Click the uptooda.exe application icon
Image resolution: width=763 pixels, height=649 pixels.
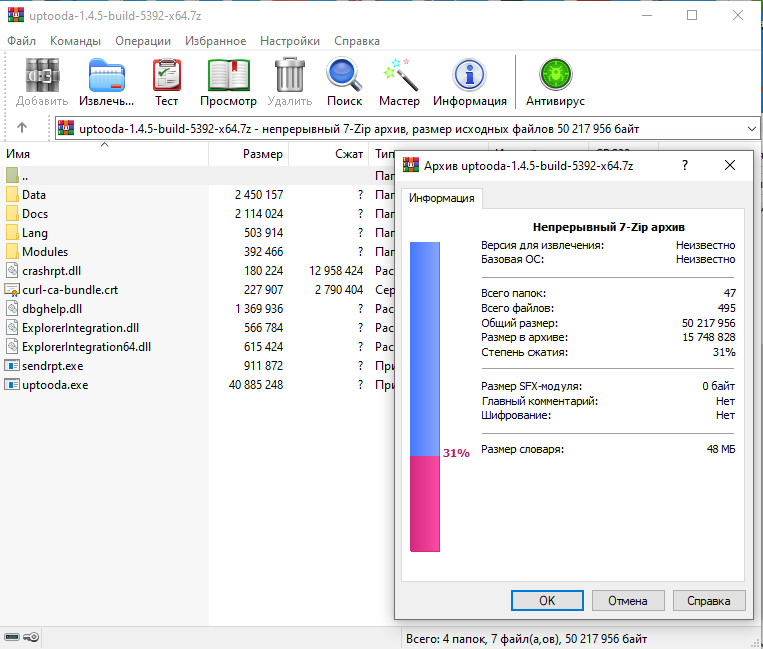pyautogui.click(x=12, y=384)
